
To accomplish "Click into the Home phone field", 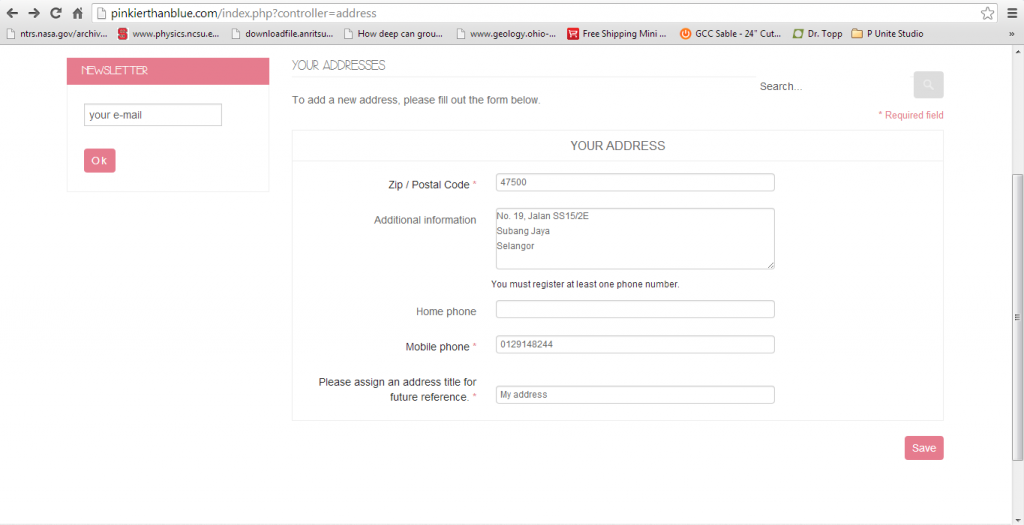I will click(635, 309).
